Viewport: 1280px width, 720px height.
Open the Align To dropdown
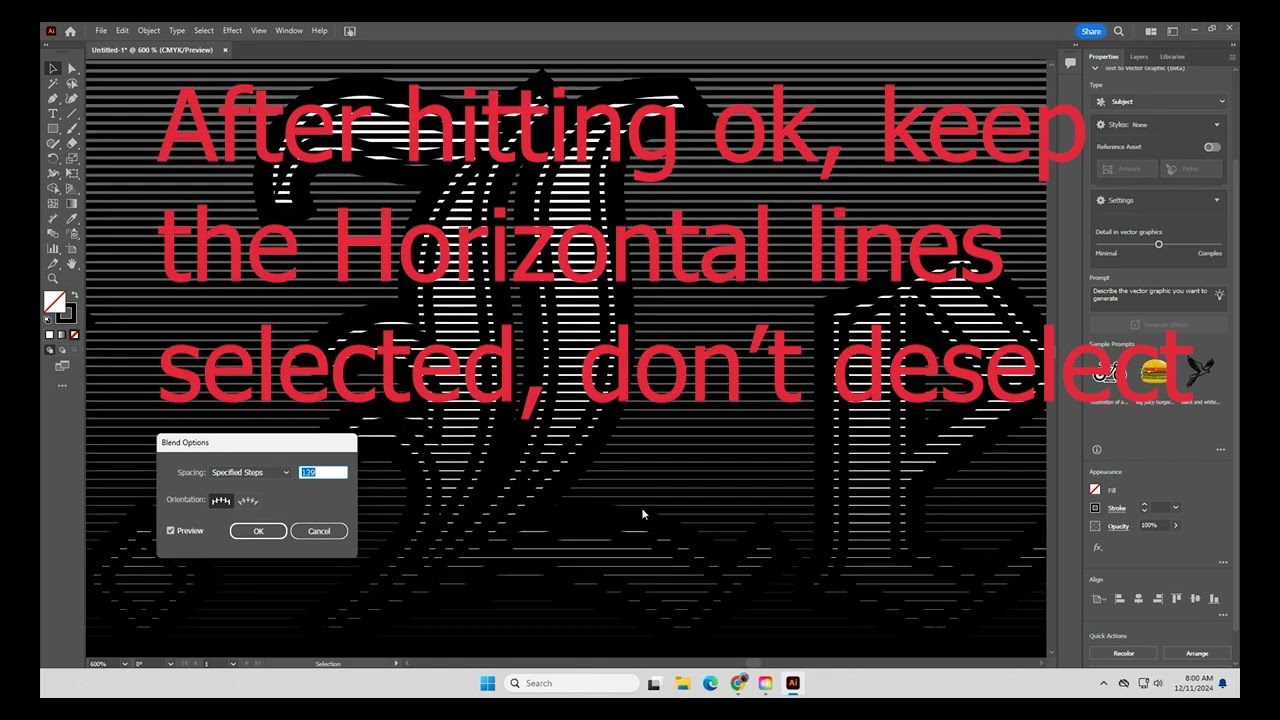click(x=1099, y=599)
